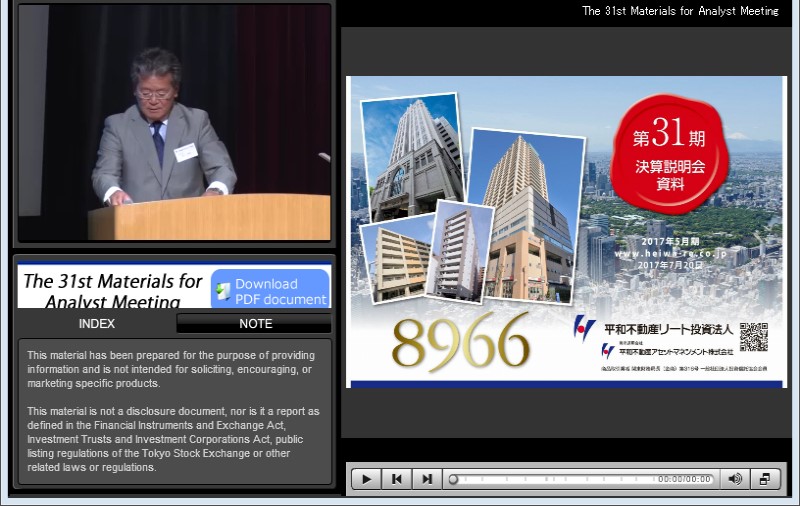Skip to the next slide
The height and width of the screenshot is (506, 800).
point(427,479)
